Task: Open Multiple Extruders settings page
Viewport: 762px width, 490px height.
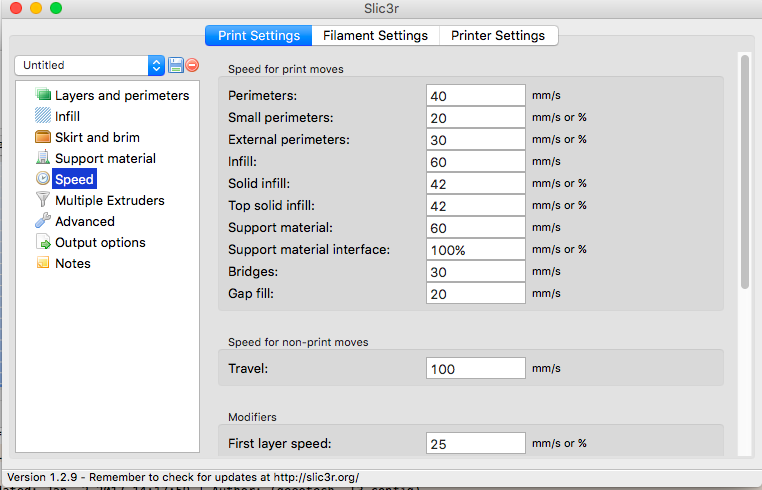Action: click(110, 200)
